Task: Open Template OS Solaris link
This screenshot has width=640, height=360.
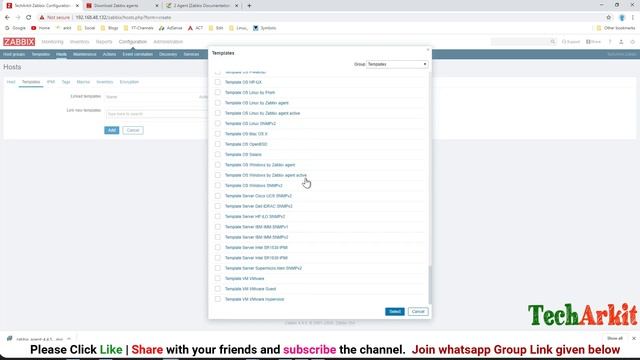Action: coord(243,155)
